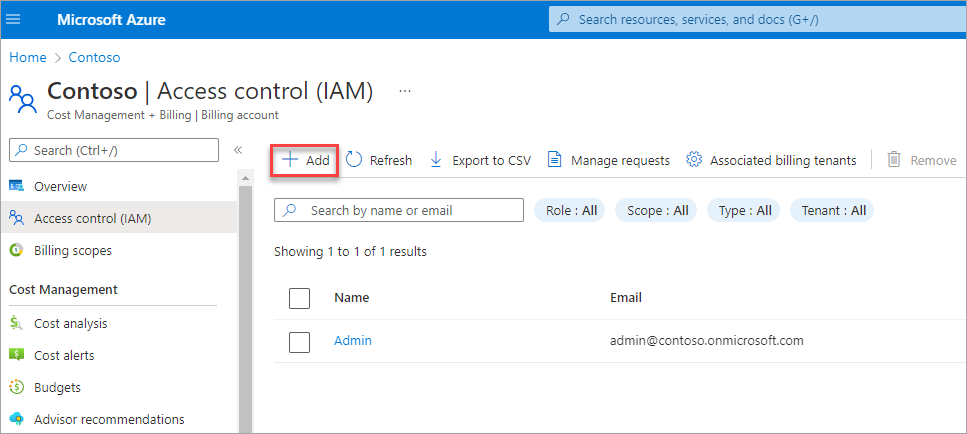Open the Tenant : All filter
Viewport: 967px width, 434px height.
click(833, 210)
